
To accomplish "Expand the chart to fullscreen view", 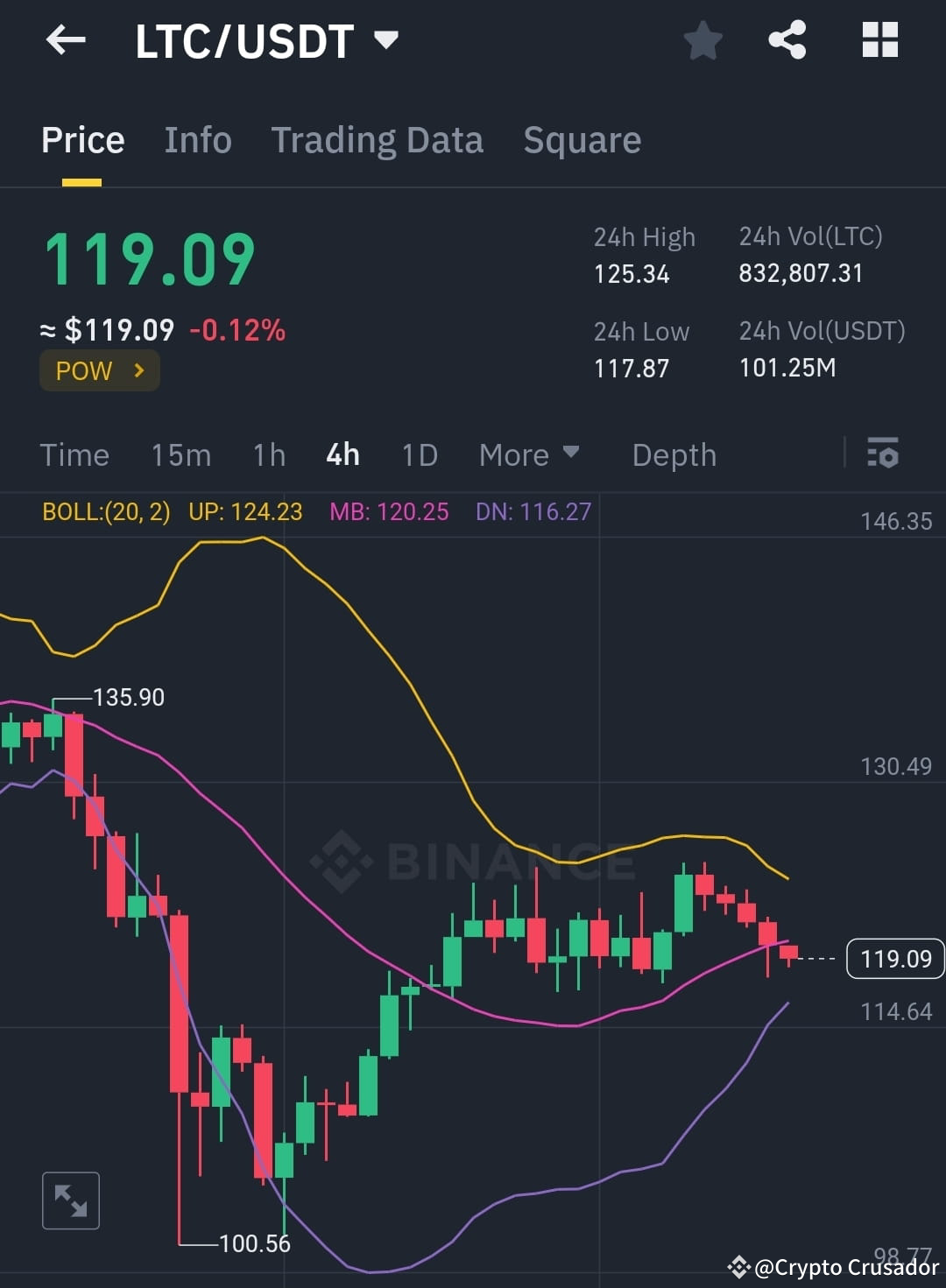I will pos(70,1200).
